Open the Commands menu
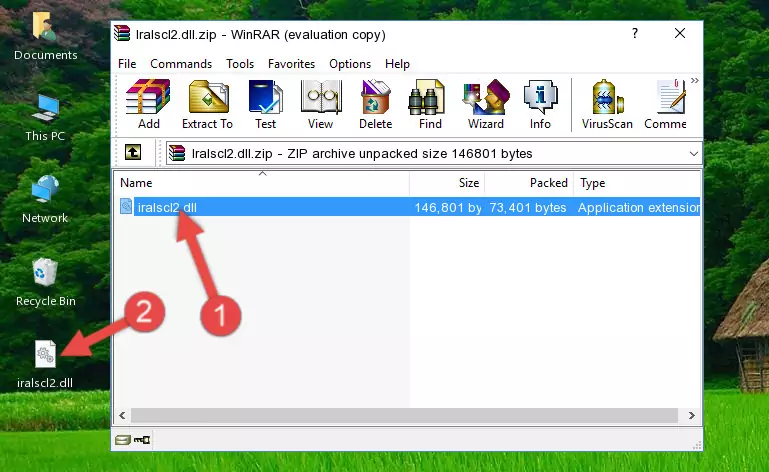The width and height of the screenshot is (769, 472). click(181, 64)
